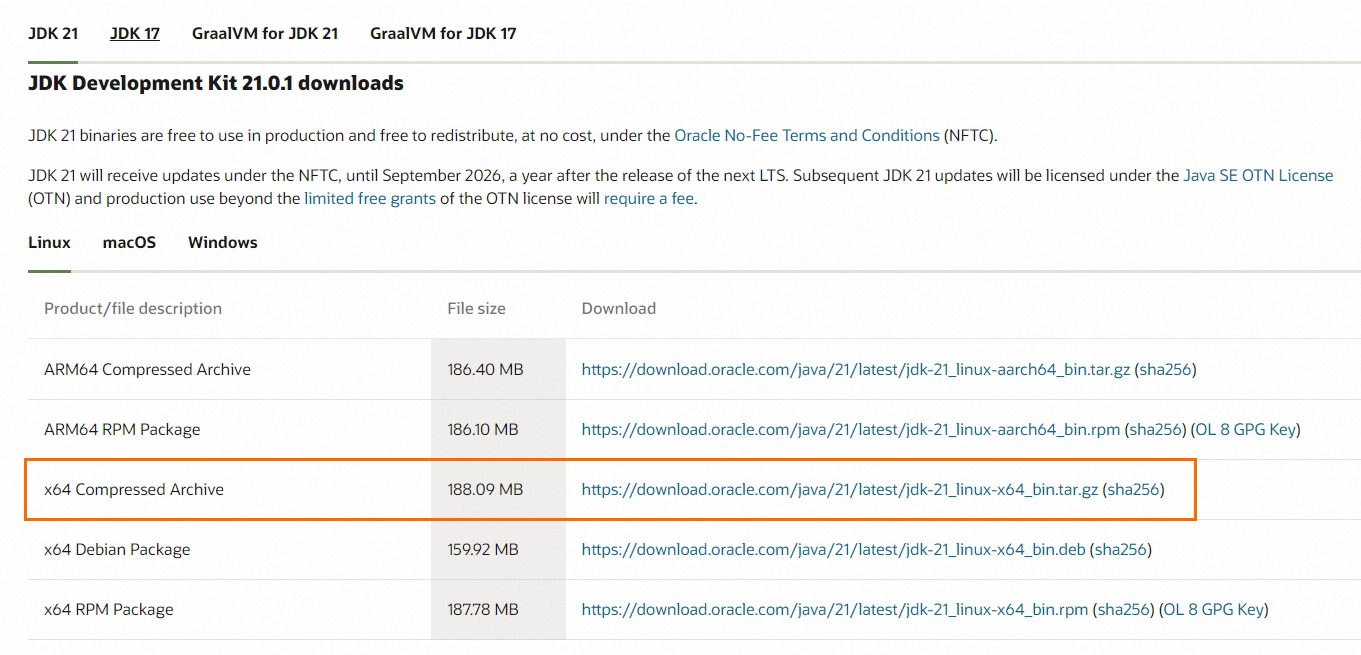The height and width of the screenshot is (655, 1361).
Task: Follow the require a fee link
Action: tap(648, 198)
